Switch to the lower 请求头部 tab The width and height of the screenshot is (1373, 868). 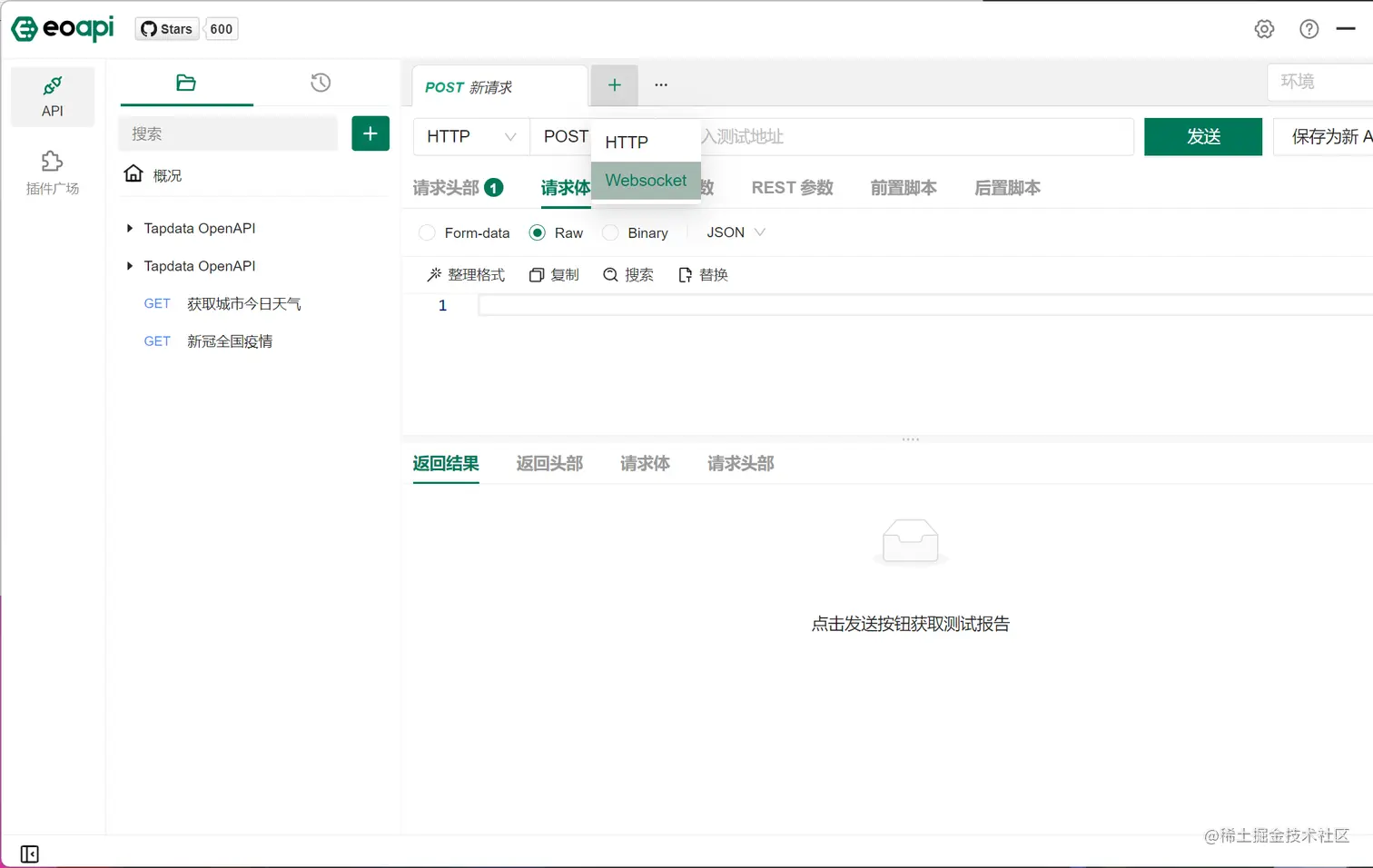click(x=741, y=464)
